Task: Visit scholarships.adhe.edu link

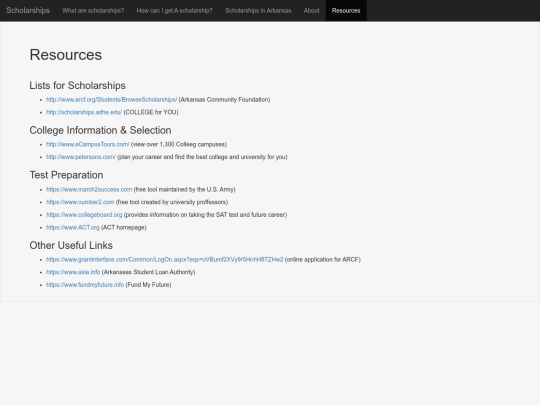Action: coord(84,112)
